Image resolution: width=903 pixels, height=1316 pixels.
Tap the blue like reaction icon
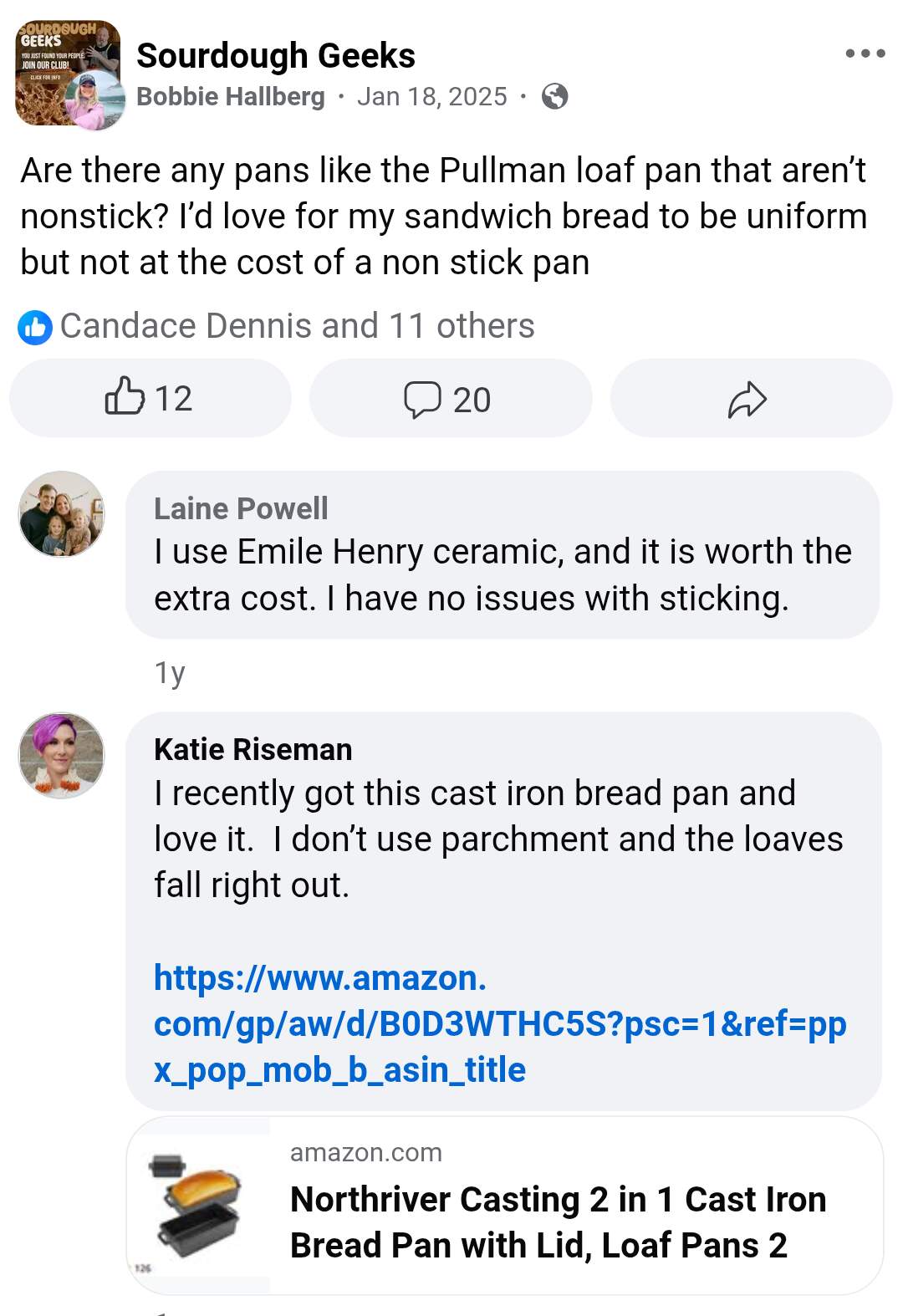pyautogui.click(x=34, y=327)
